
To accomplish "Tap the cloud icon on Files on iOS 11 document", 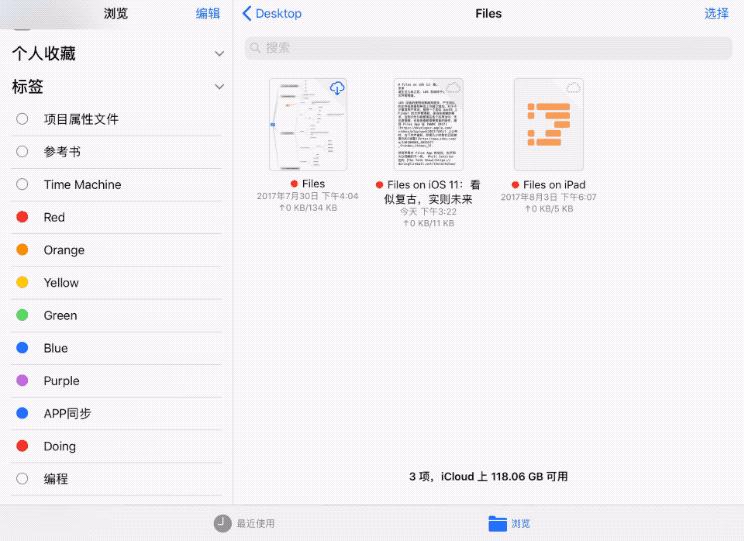I will click(x=454, y=87).
